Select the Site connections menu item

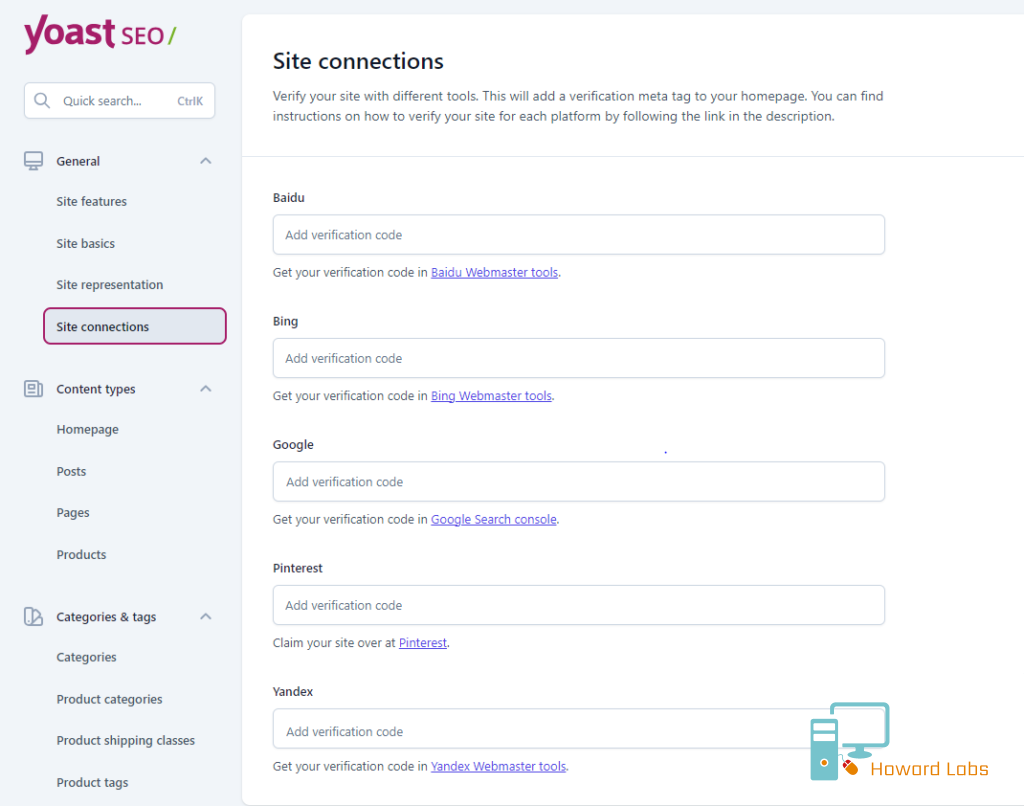(x=135, y=326)
